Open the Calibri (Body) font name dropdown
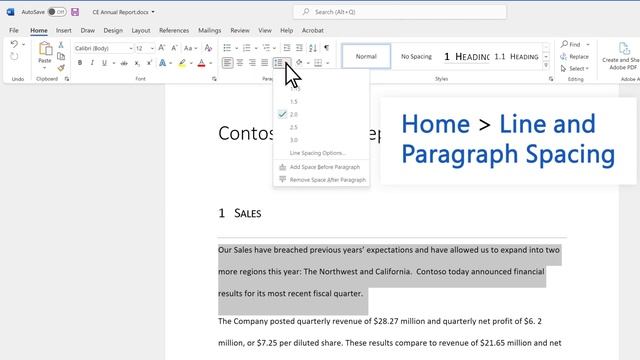Image resolution: width=640 pixels, height=360 pixels. click(131, 49)
